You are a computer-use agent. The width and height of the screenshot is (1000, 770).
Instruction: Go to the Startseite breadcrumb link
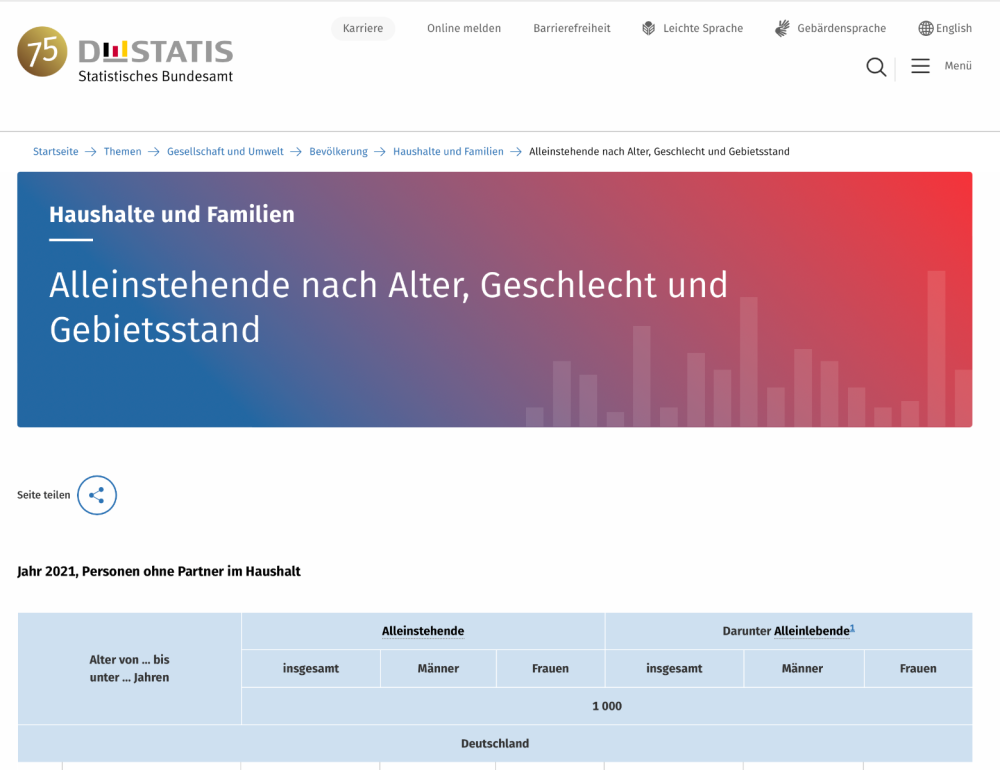point(55,151)
